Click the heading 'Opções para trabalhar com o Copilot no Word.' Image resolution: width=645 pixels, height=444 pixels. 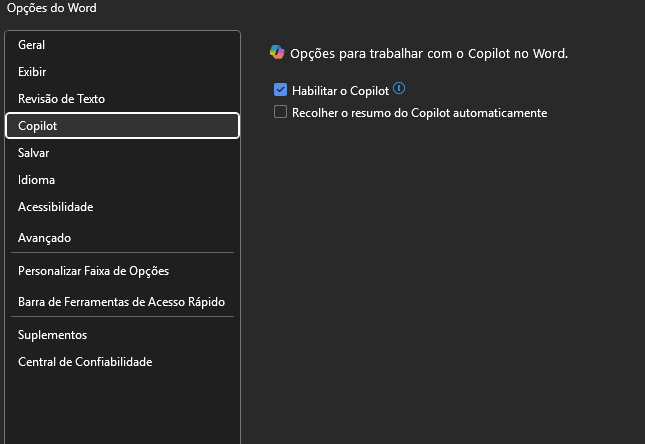click(429, 53)
